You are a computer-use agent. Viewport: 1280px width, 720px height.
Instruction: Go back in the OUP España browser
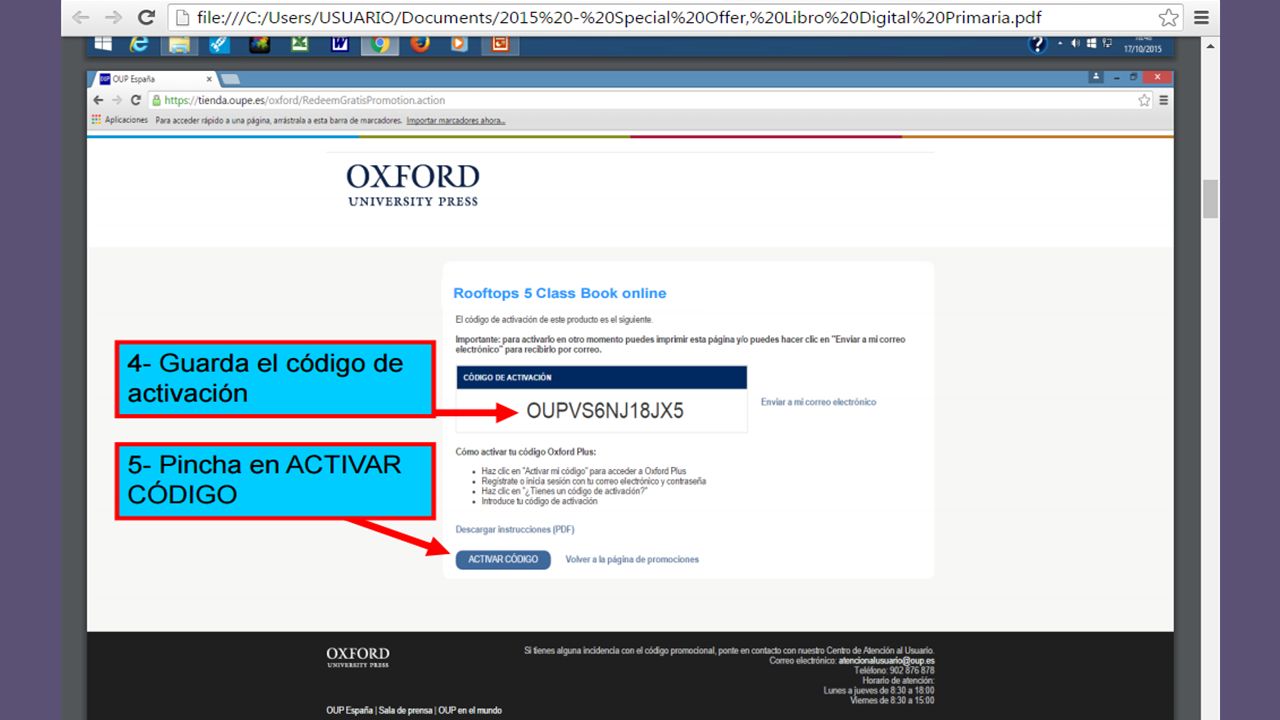[98, 100]
